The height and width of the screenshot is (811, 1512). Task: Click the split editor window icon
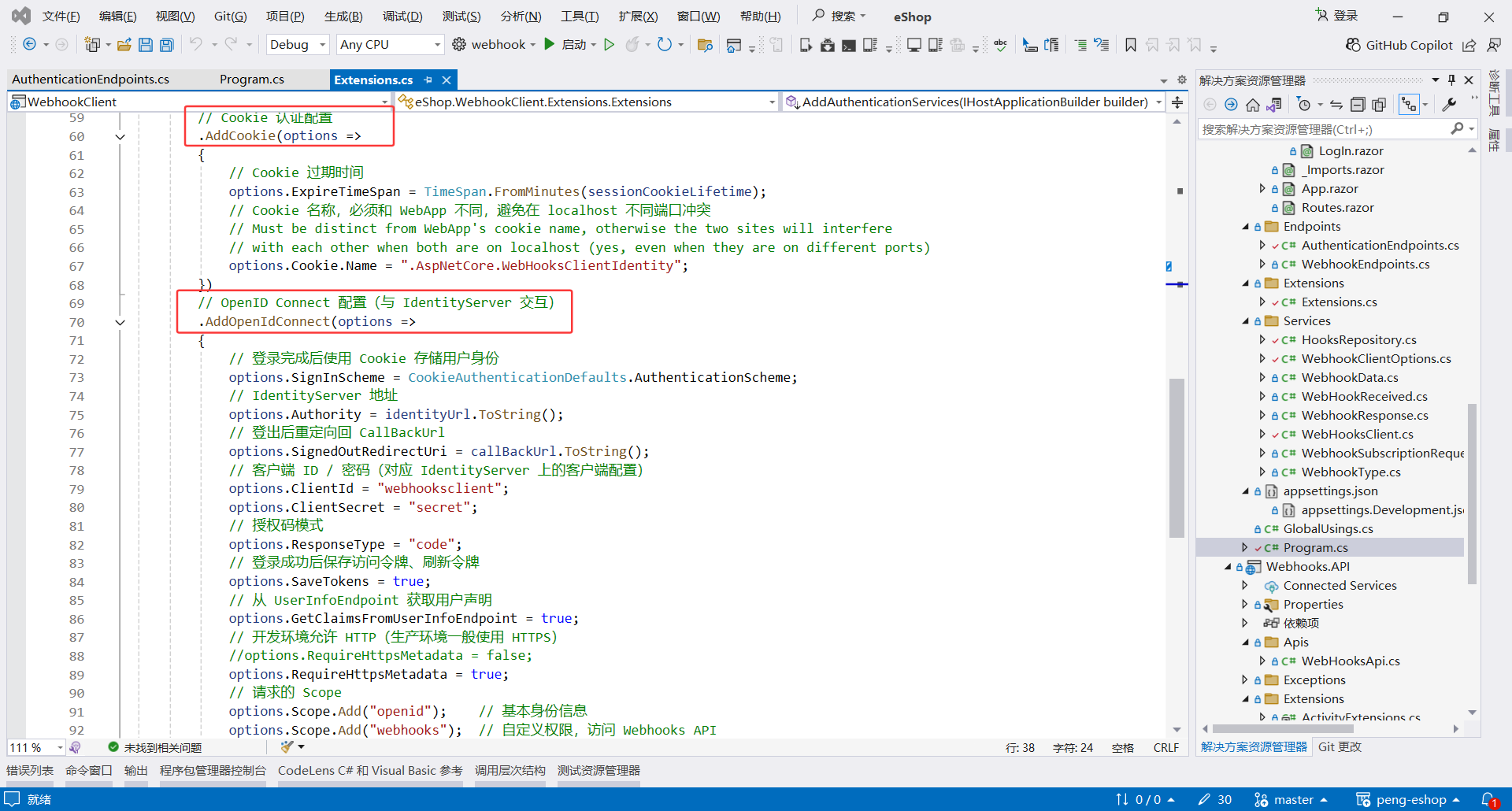(1177, 102)
